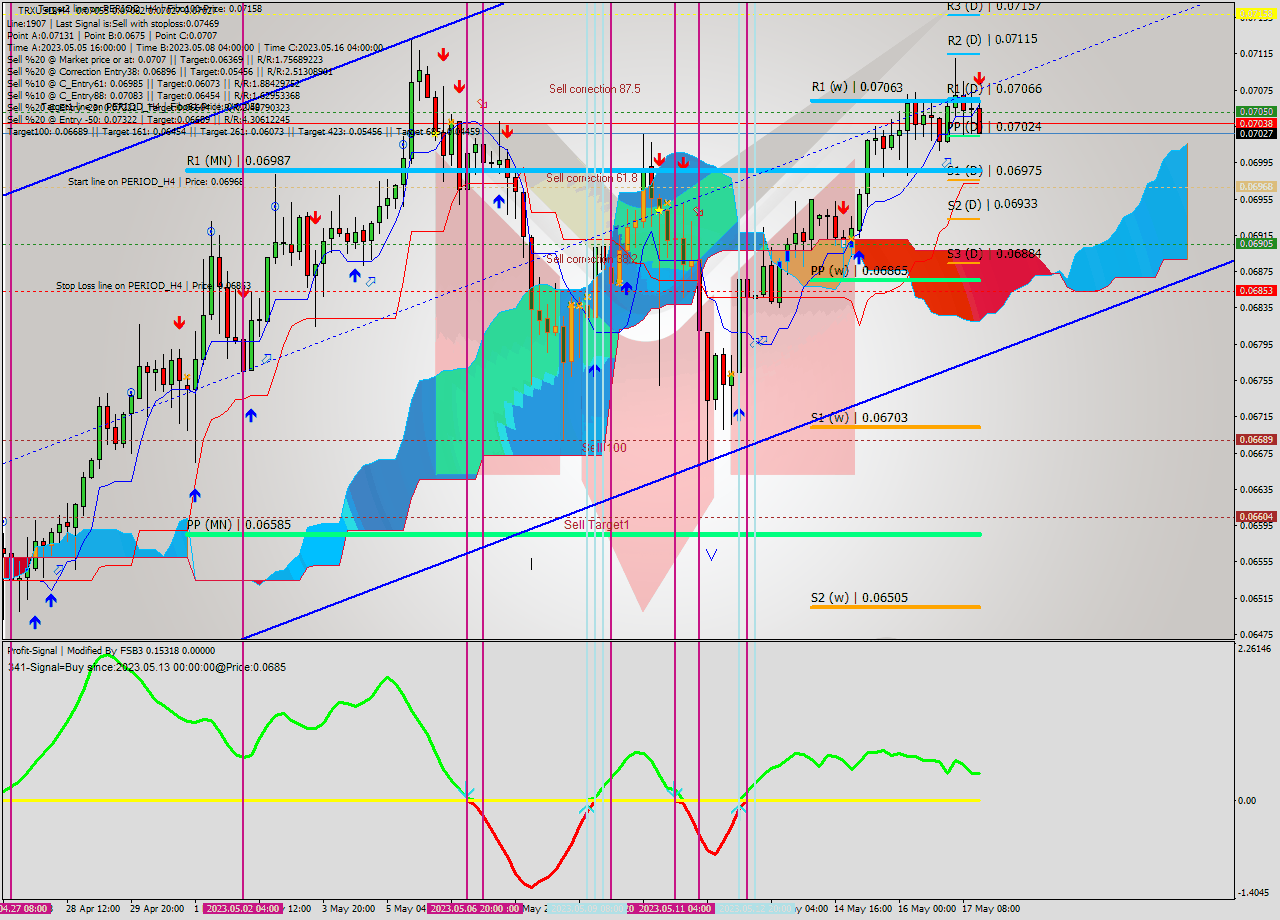Click the blue V mark below Sell Target1
Viewport: 1280px width, 920px height.
click(712, 554)
